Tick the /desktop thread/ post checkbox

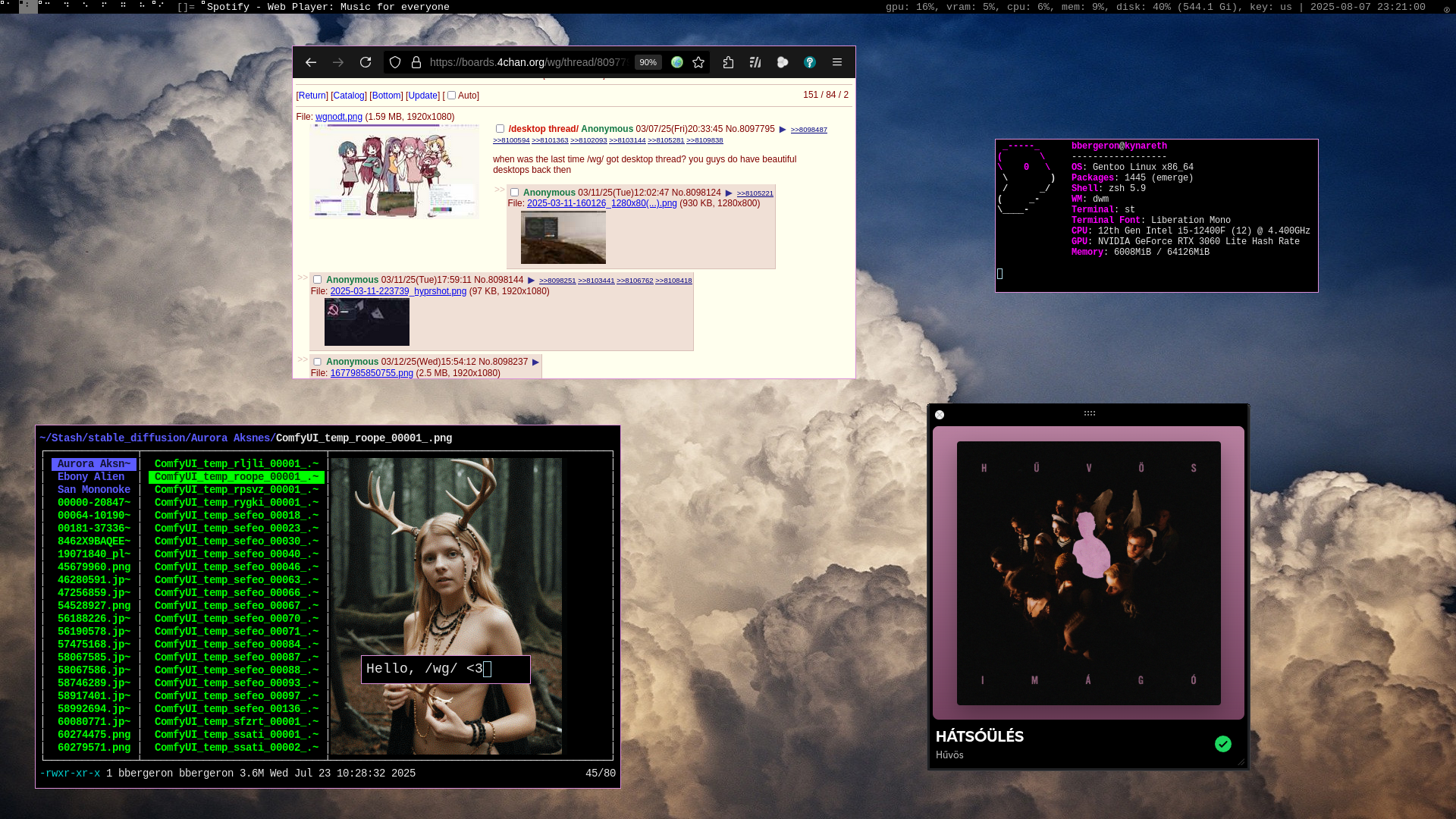[x=500, y=129]
